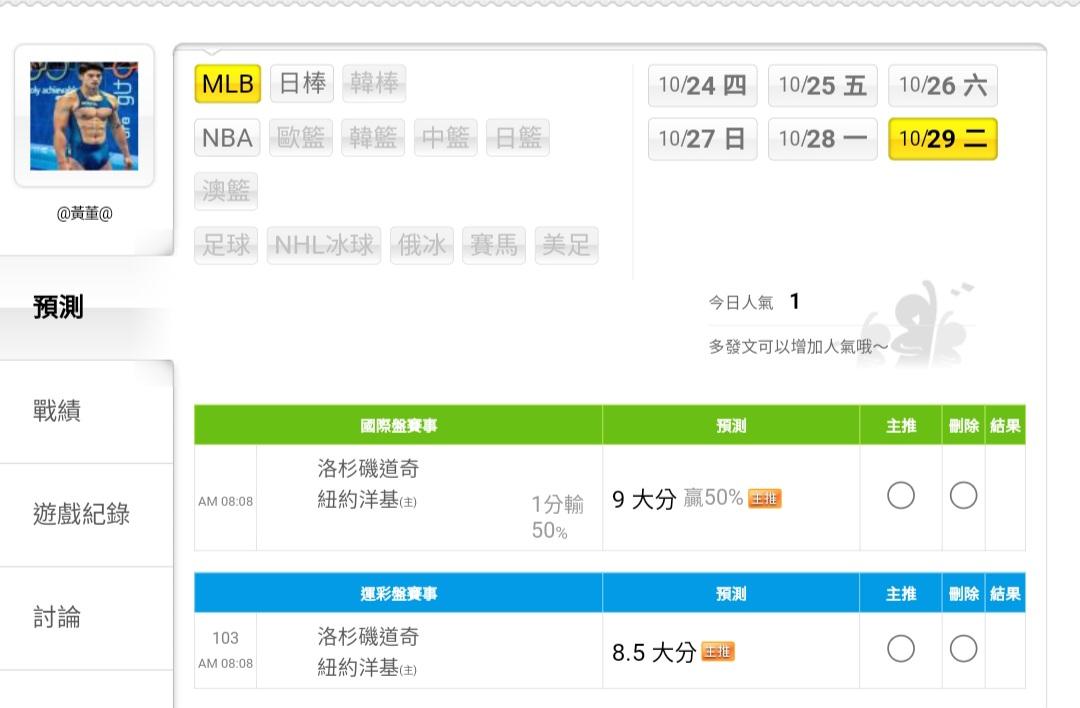Screen dimensions: 1080x708
Task: Click the user profile avatar photo
Action: (84, 116)
